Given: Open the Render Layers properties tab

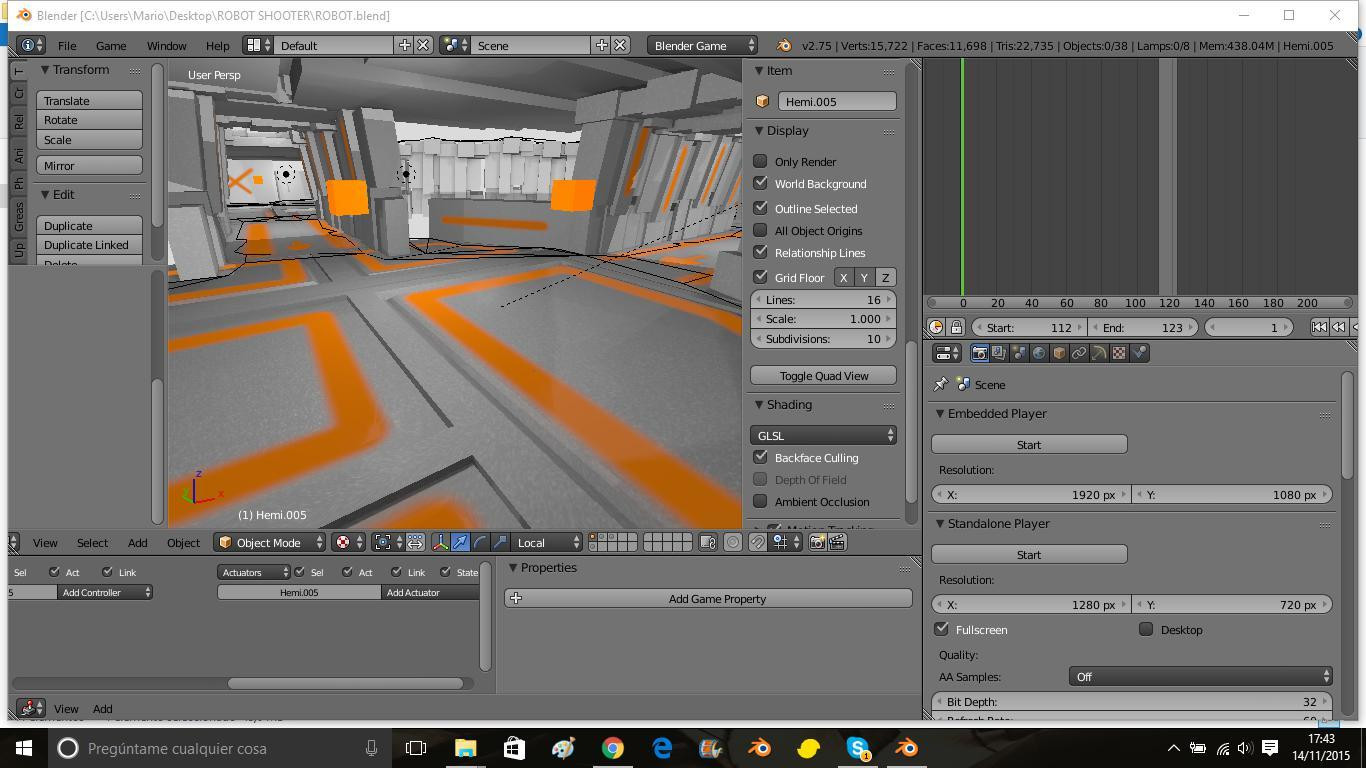Looking at the screenshot, I should 998,353.
